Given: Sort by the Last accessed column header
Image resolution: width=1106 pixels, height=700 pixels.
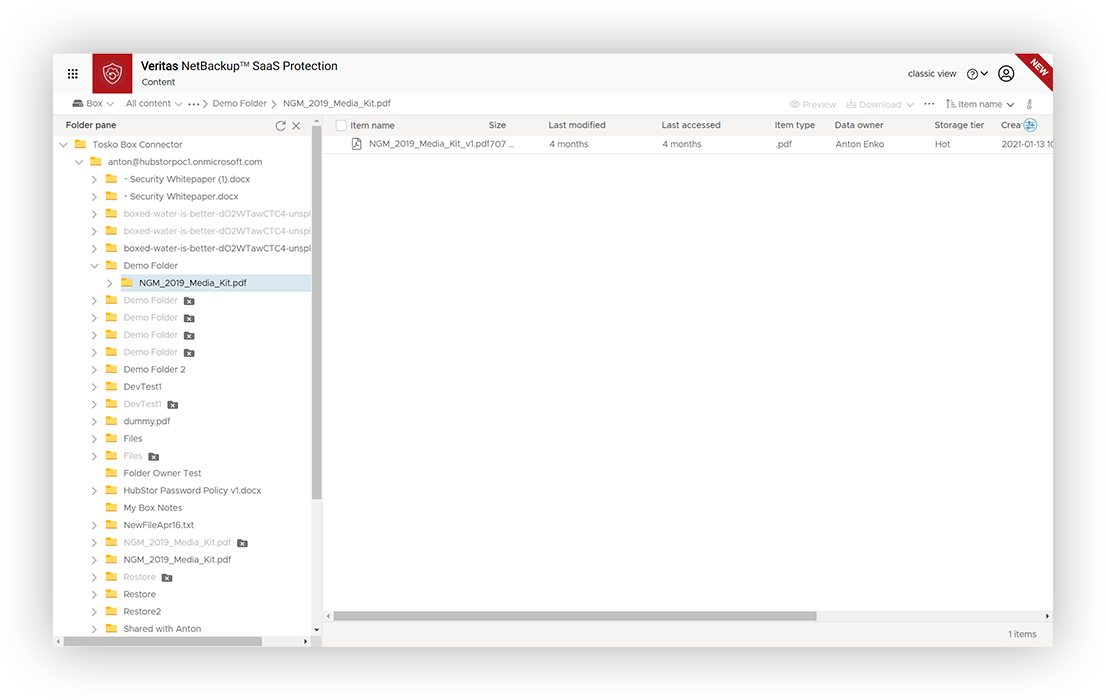Looking at the screenshot, I should tap(691, 125).
